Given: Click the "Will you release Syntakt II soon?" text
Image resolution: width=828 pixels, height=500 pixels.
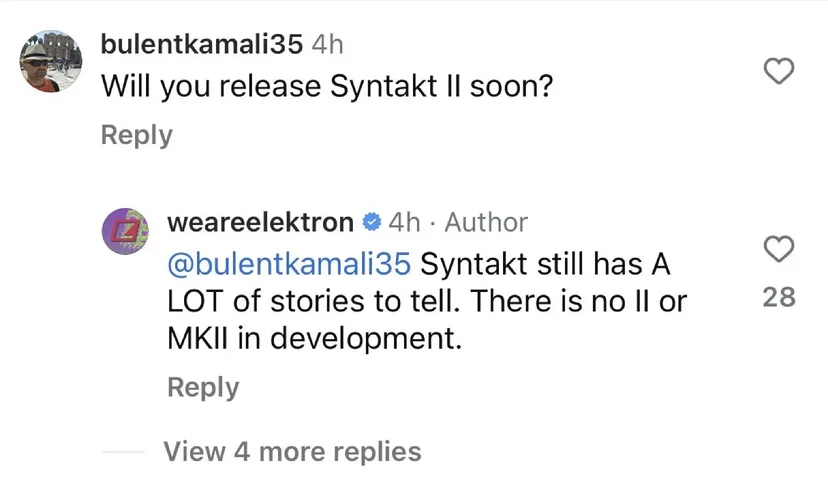Looking at the screenshot, I should coord(328,87).
